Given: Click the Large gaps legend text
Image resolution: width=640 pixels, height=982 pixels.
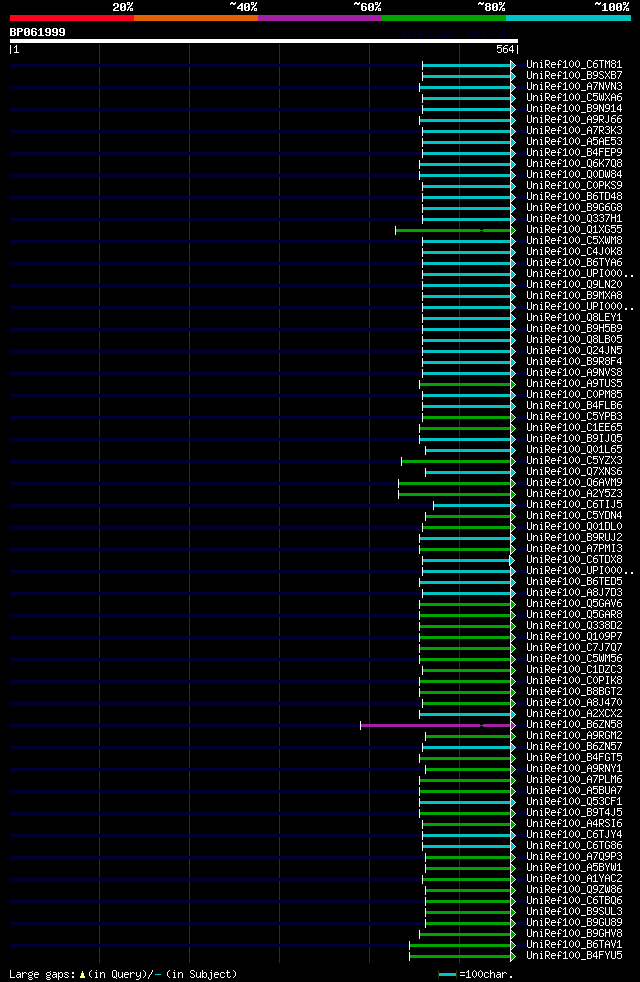Looking at the screenshot, I should (x=123, y=974).
